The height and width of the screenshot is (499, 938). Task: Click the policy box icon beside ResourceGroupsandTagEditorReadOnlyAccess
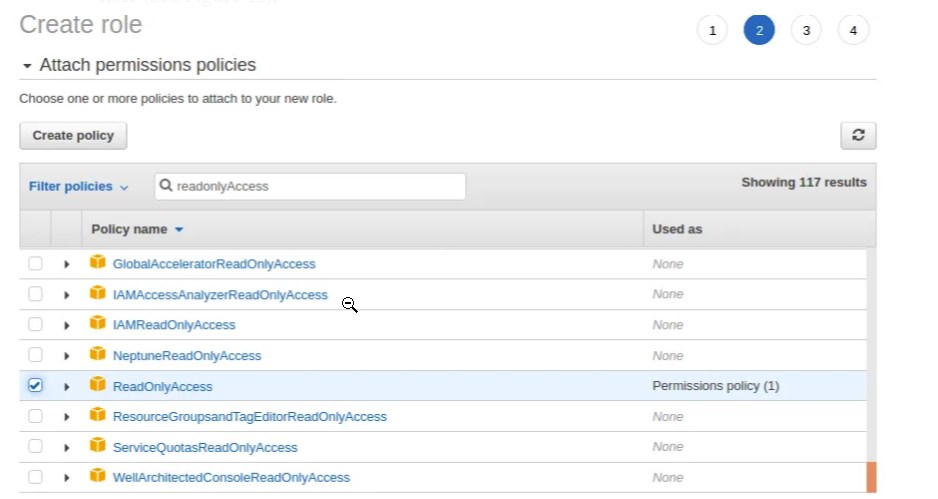[97, 415]
